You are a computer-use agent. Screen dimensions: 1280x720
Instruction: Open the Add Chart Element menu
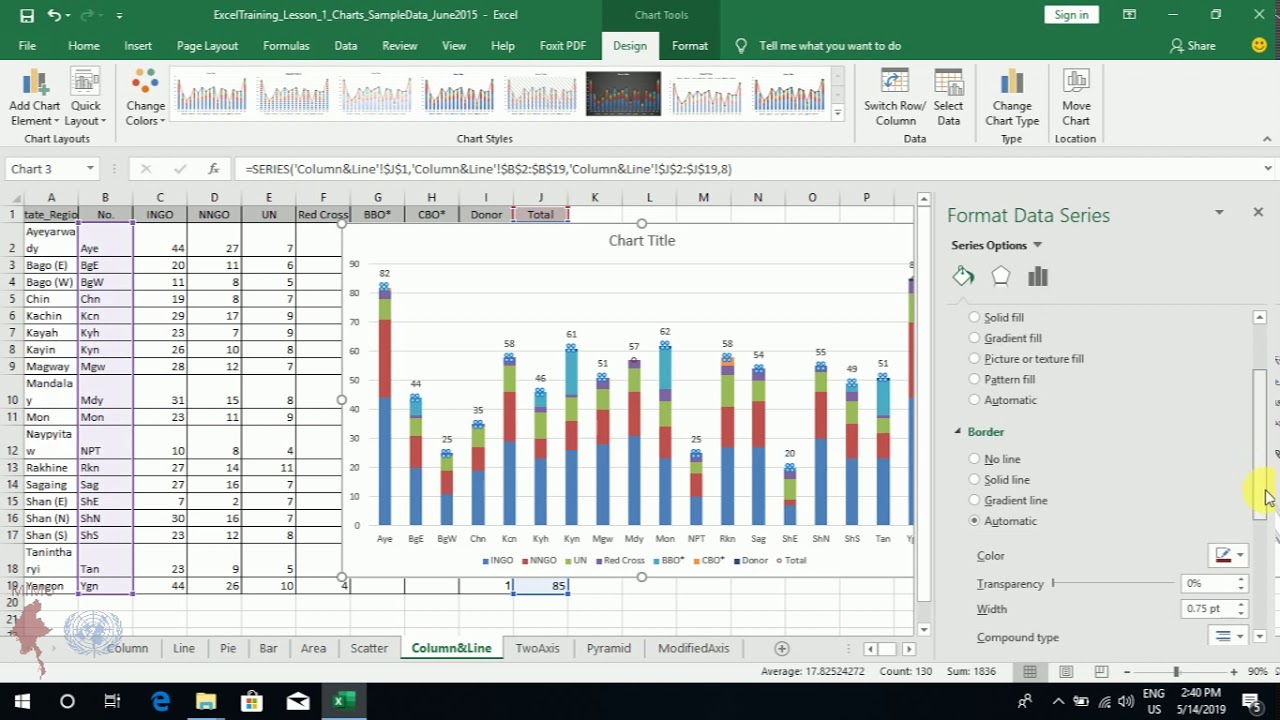coord(35,98)
